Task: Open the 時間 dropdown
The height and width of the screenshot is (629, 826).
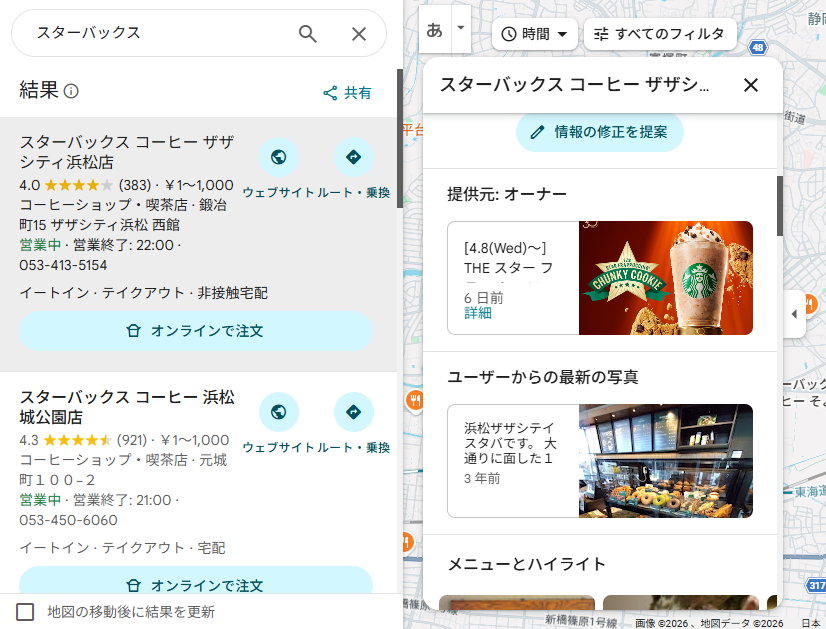Action: tap(534, 34)
